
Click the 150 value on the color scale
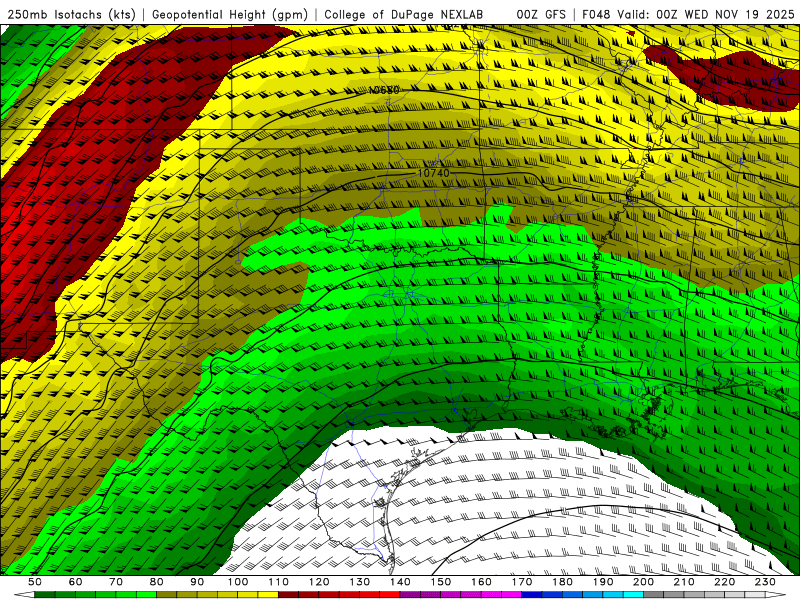tap(440, 582)
